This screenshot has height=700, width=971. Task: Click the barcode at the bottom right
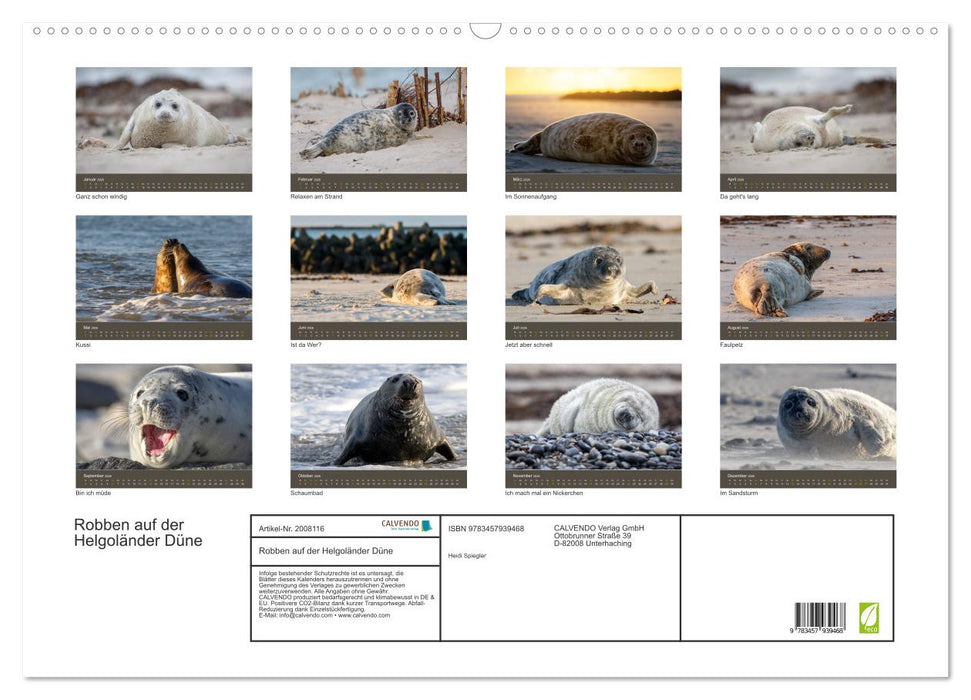tap(820, 616)
